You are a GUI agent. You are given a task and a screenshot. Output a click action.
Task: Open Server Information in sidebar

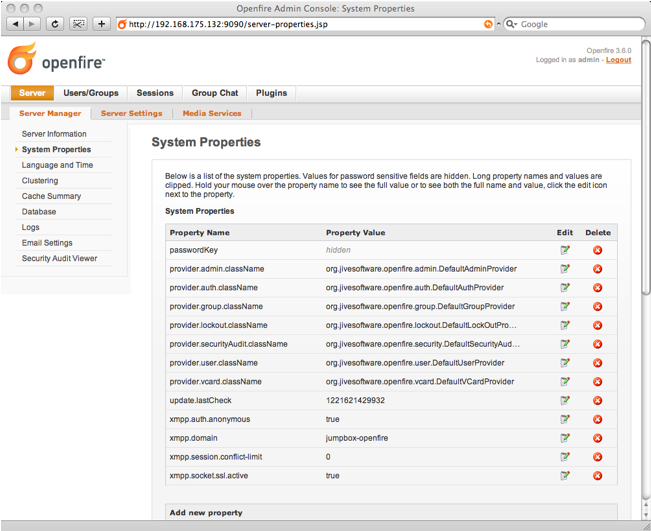pos(54,134)
